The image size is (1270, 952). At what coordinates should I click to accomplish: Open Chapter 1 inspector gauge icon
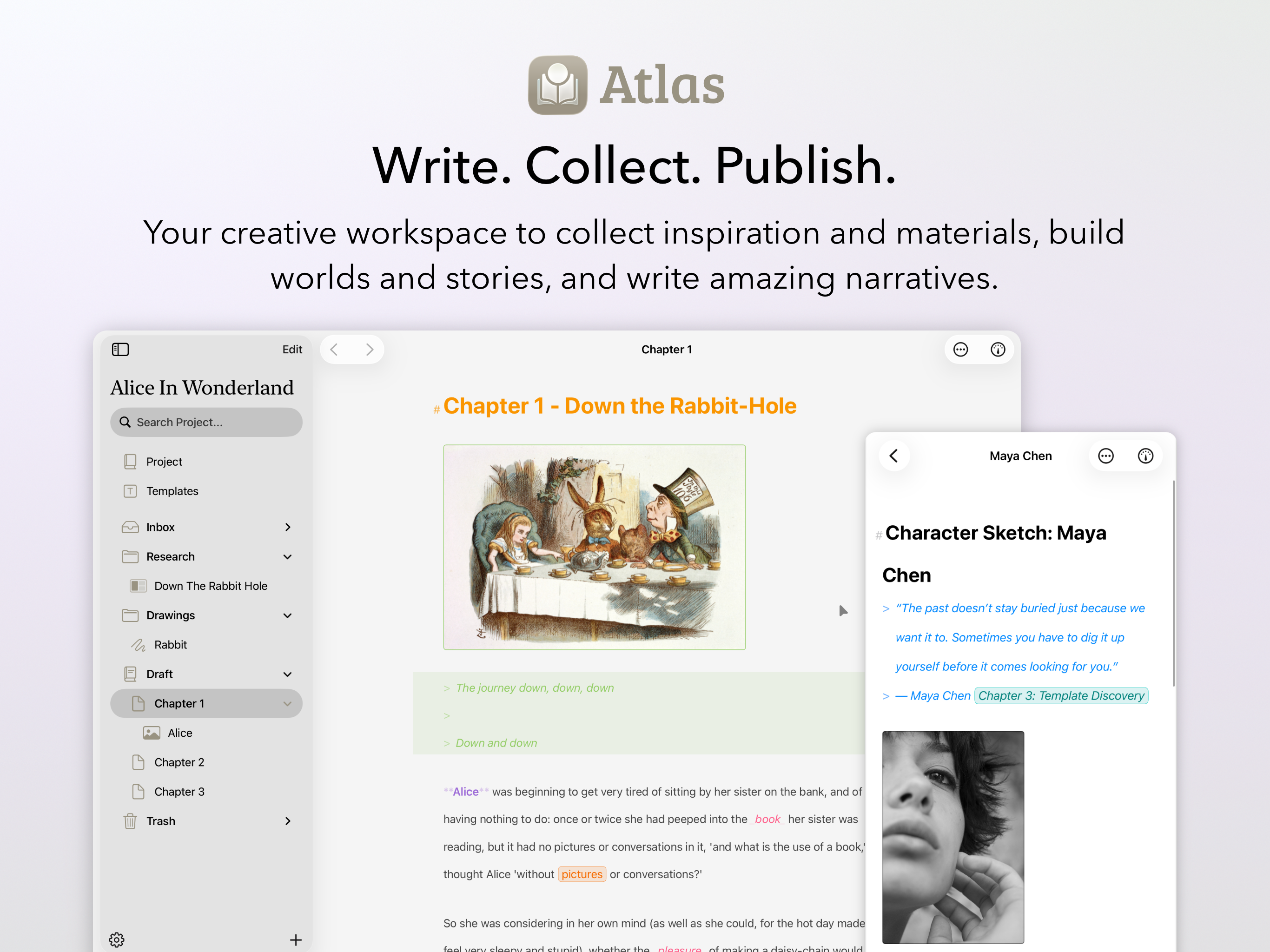coord(998,349)
